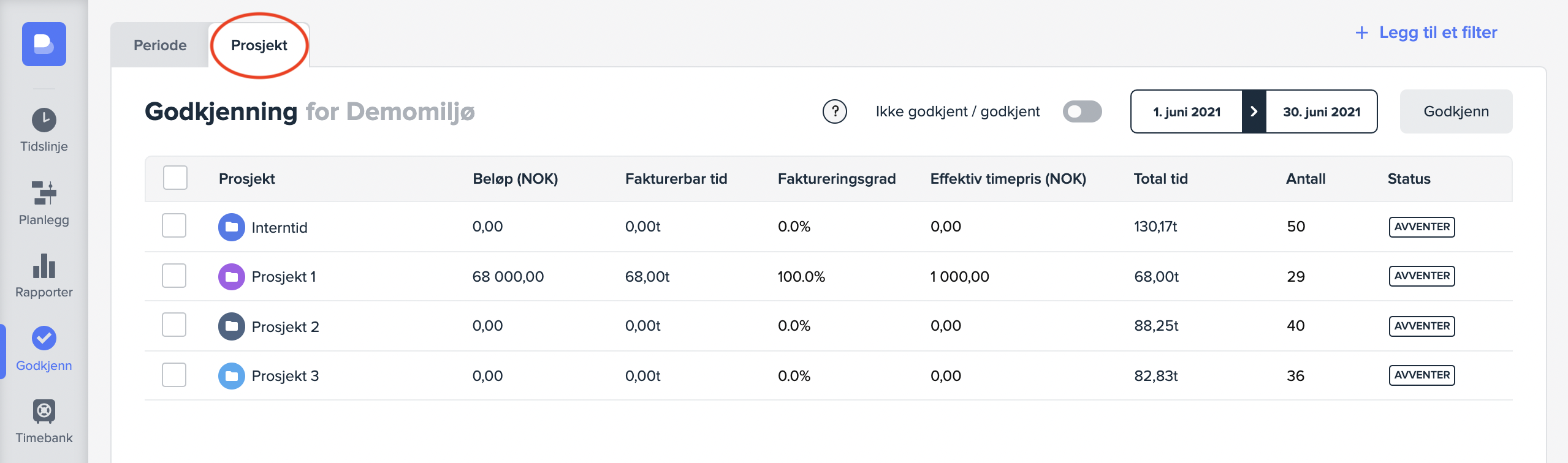Go to Rapporter bar chart icon
Viewport: 1568px width, 463px height.
pyautogui.click(x=44, y=266)
